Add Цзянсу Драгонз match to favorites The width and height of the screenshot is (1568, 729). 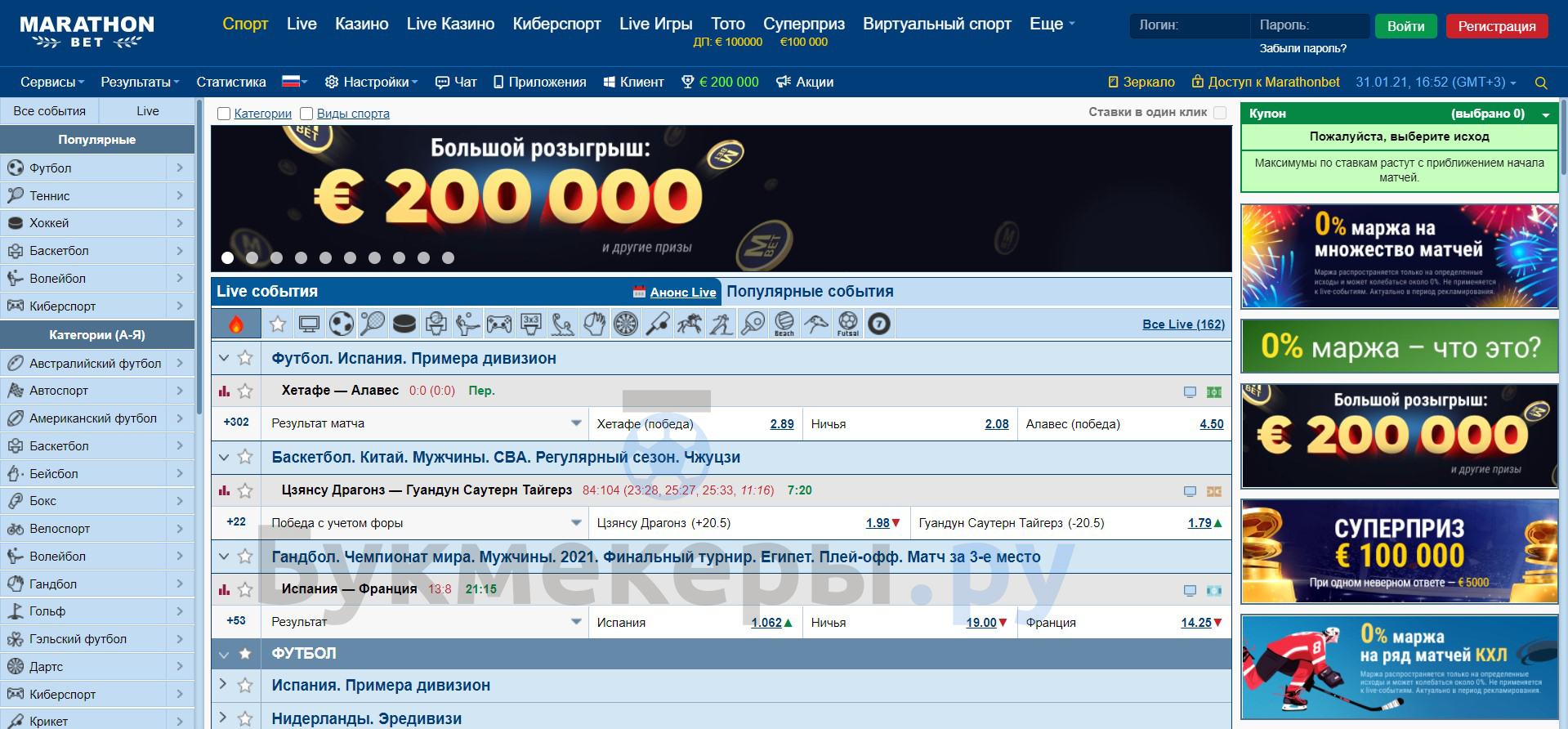tap(245, 491)
